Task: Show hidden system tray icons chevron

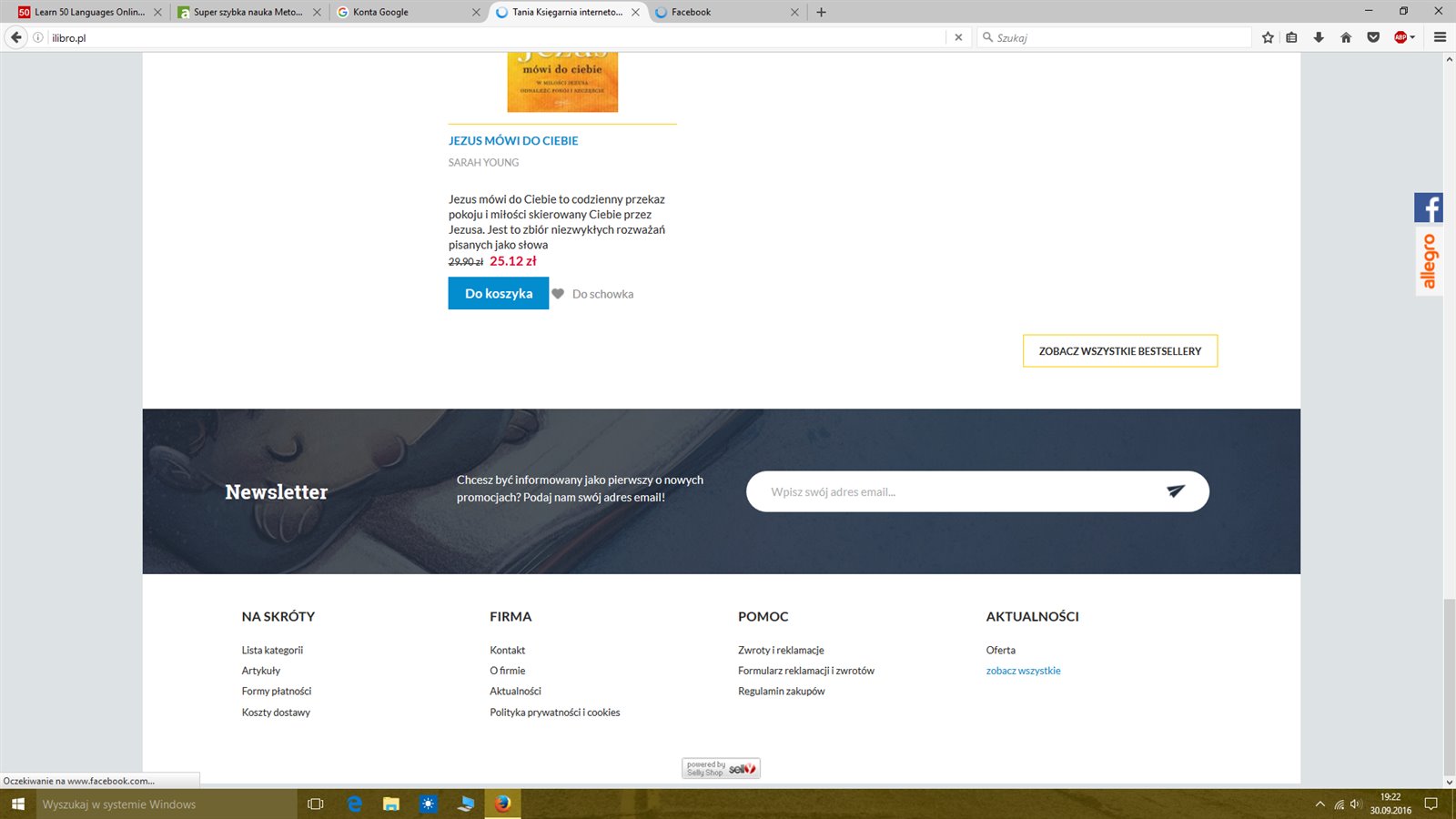Action: click(1319, 804)
